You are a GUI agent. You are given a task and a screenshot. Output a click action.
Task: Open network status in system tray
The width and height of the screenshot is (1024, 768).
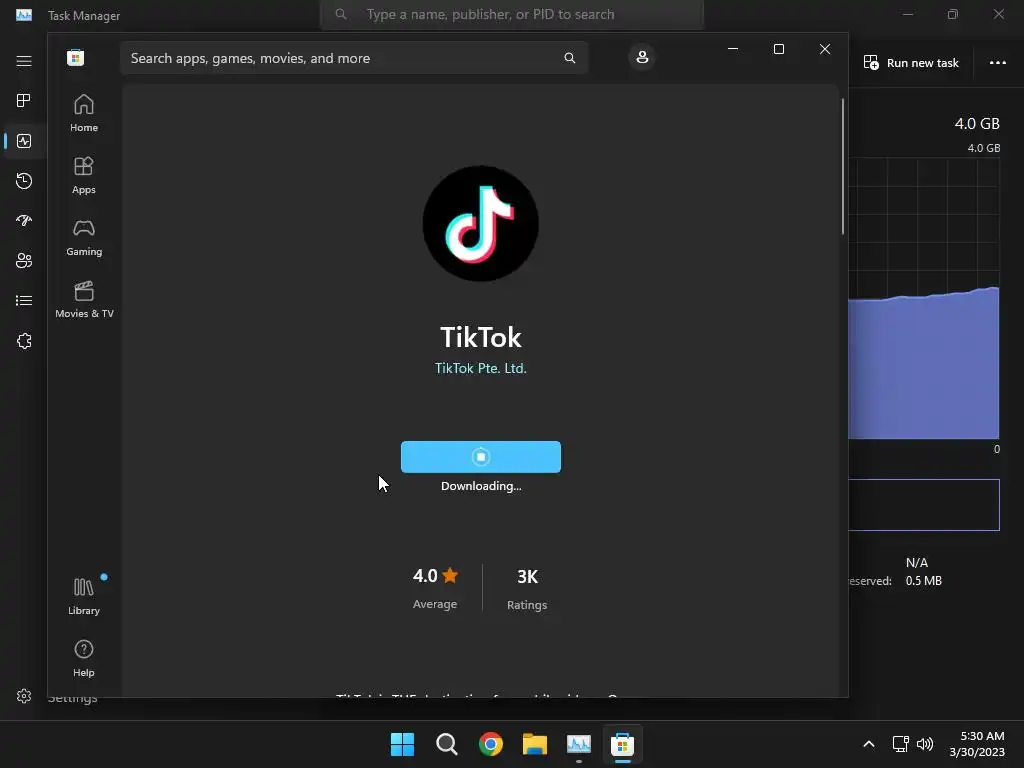tap(901, 744)
